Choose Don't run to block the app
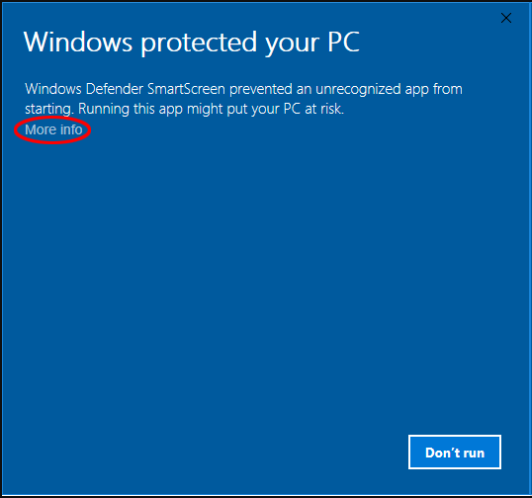The width and height of the screenshot is (532, 498). 455,452
